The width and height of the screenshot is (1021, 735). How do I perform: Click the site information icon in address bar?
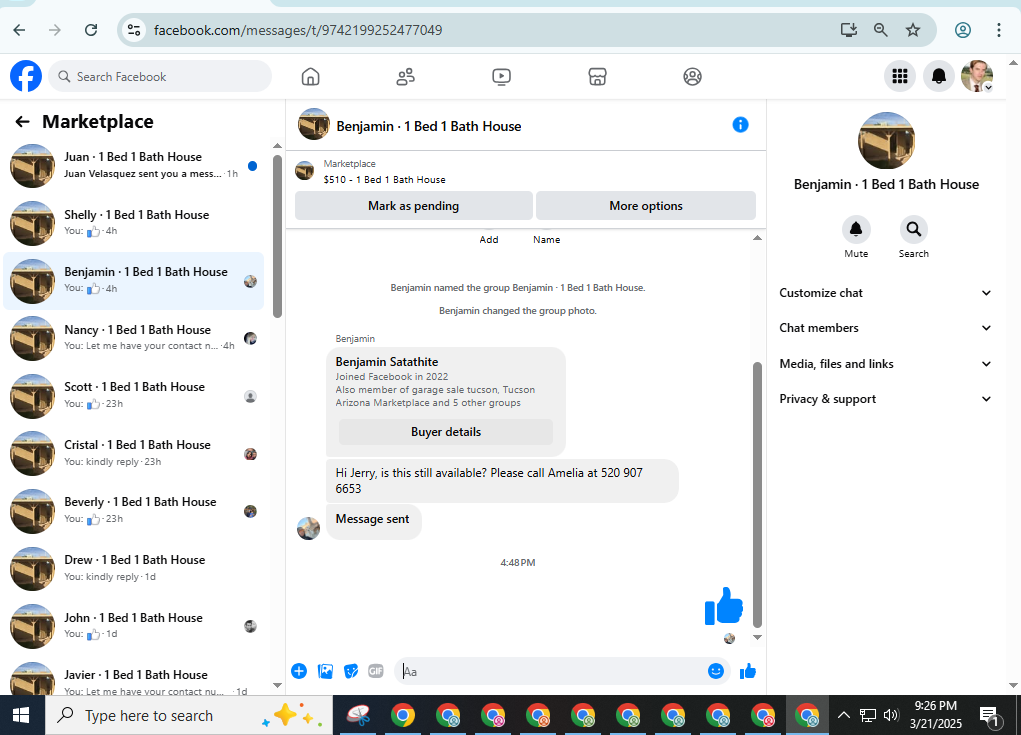[x=134, y=30]
